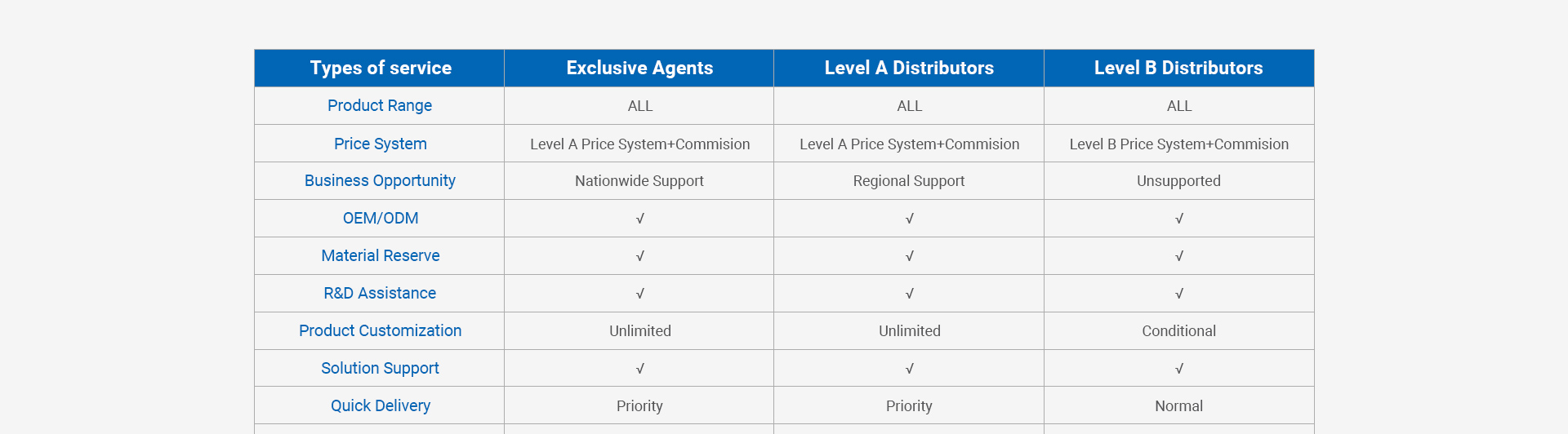This screenshot has width=1568, height=434.
Task: Click R&D Assistance check mark under Level B Distributors
Action: pyautogui.click(x=1179, y=294)
